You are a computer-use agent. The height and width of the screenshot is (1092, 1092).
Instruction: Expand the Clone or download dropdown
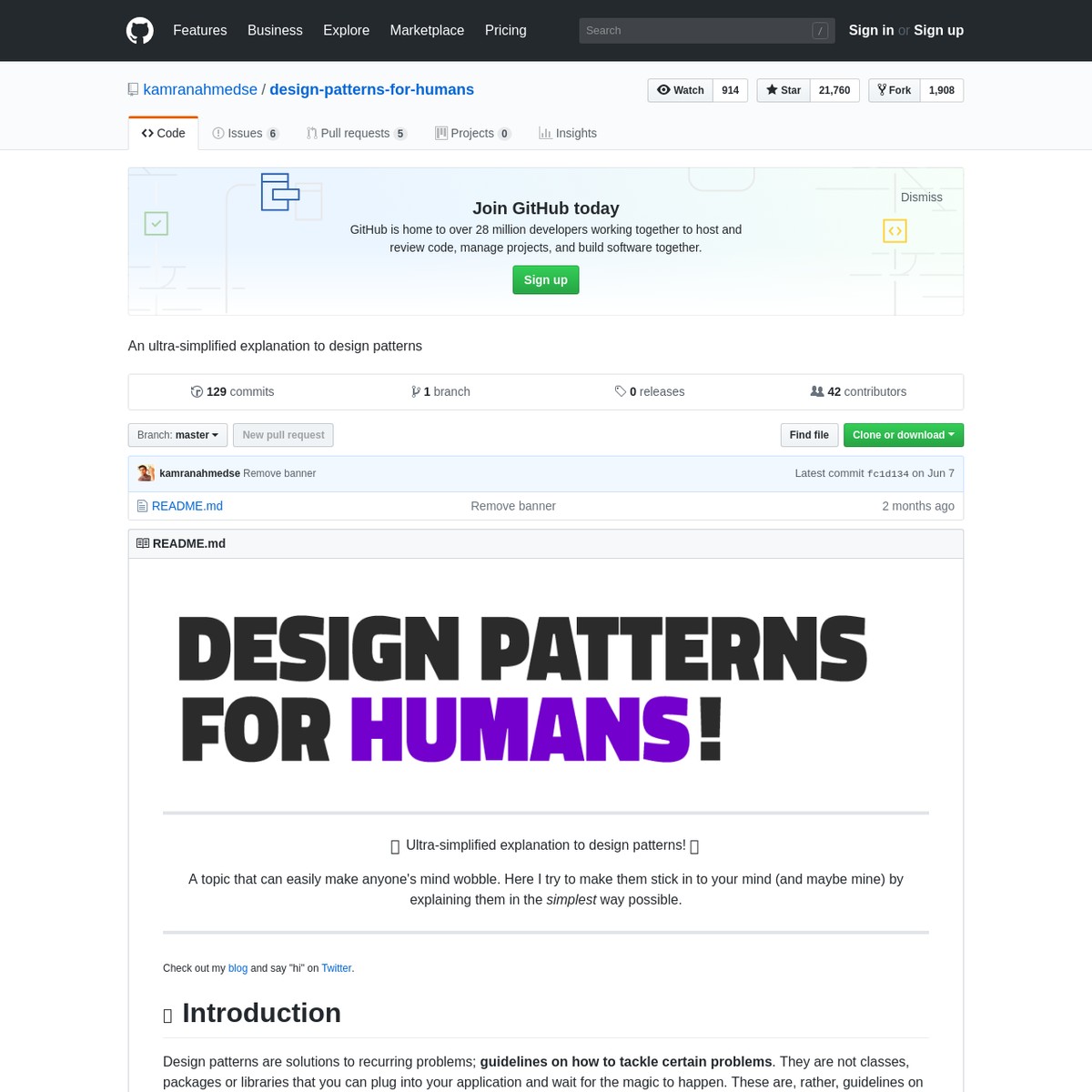(904, 435)
